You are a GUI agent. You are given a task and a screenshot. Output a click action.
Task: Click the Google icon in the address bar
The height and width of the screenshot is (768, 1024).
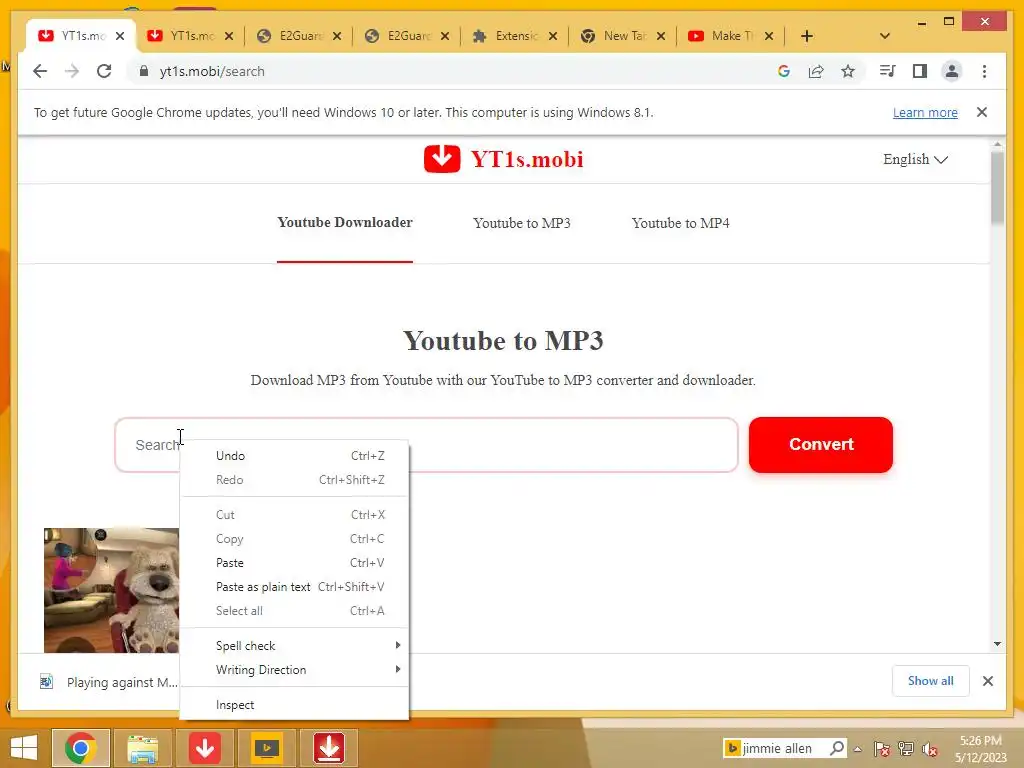point(784,71)
